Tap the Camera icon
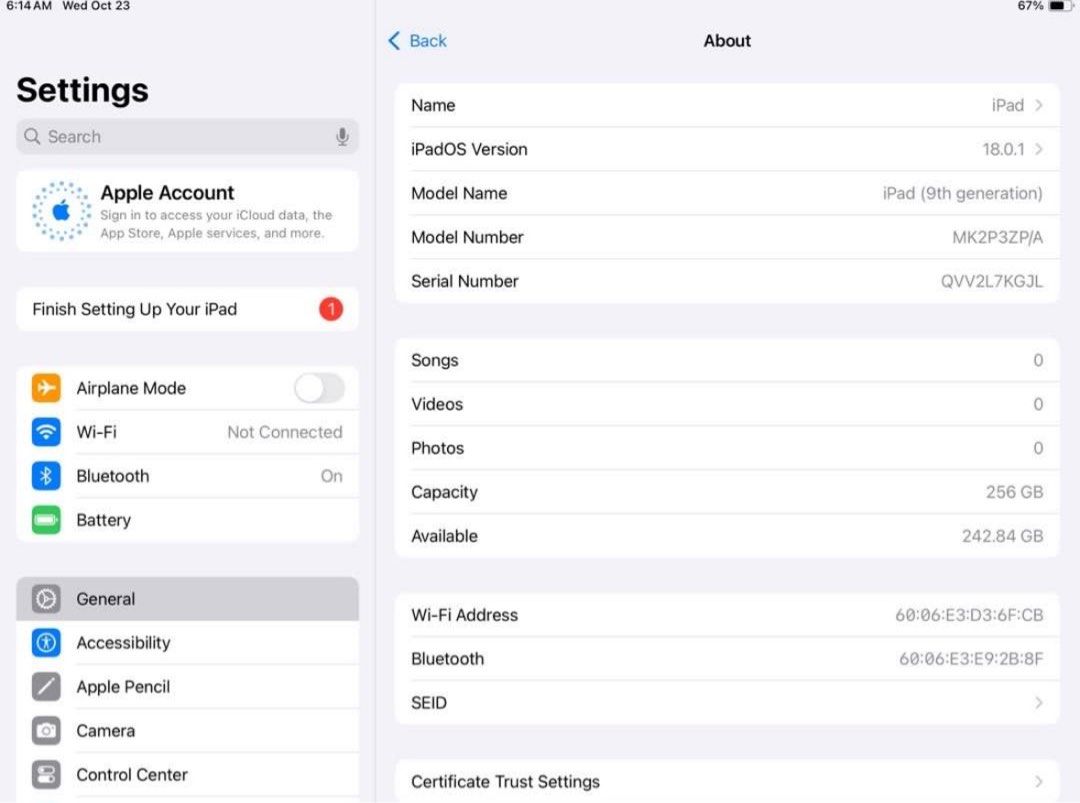 point(46,731)
